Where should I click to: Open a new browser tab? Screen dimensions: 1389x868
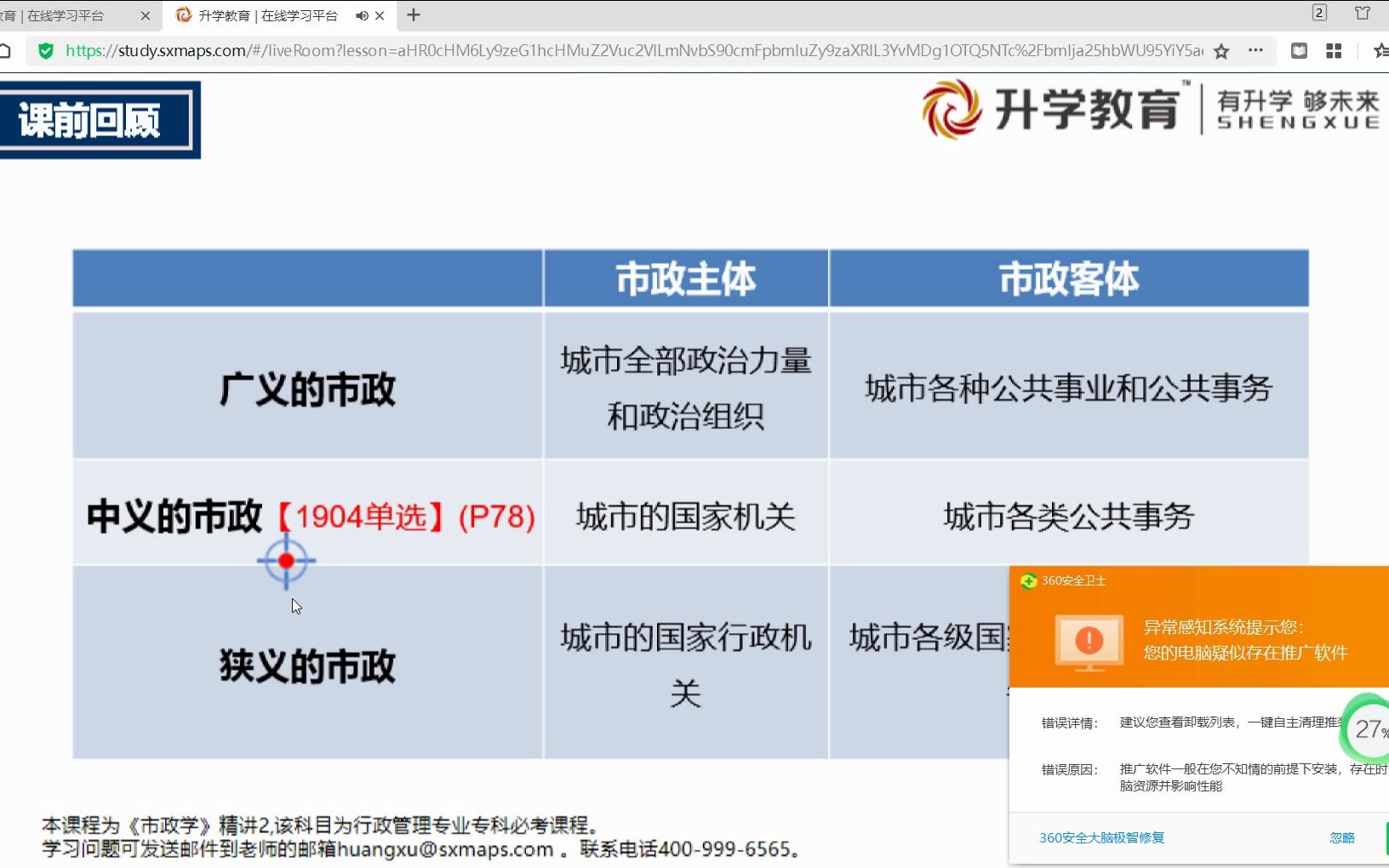click(x=414, y=14)
